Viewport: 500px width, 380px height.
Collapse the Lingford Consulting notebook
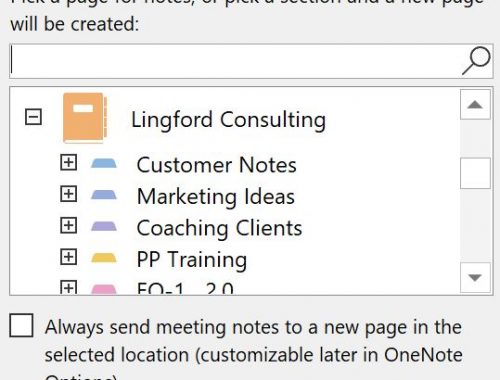(33, 117)
